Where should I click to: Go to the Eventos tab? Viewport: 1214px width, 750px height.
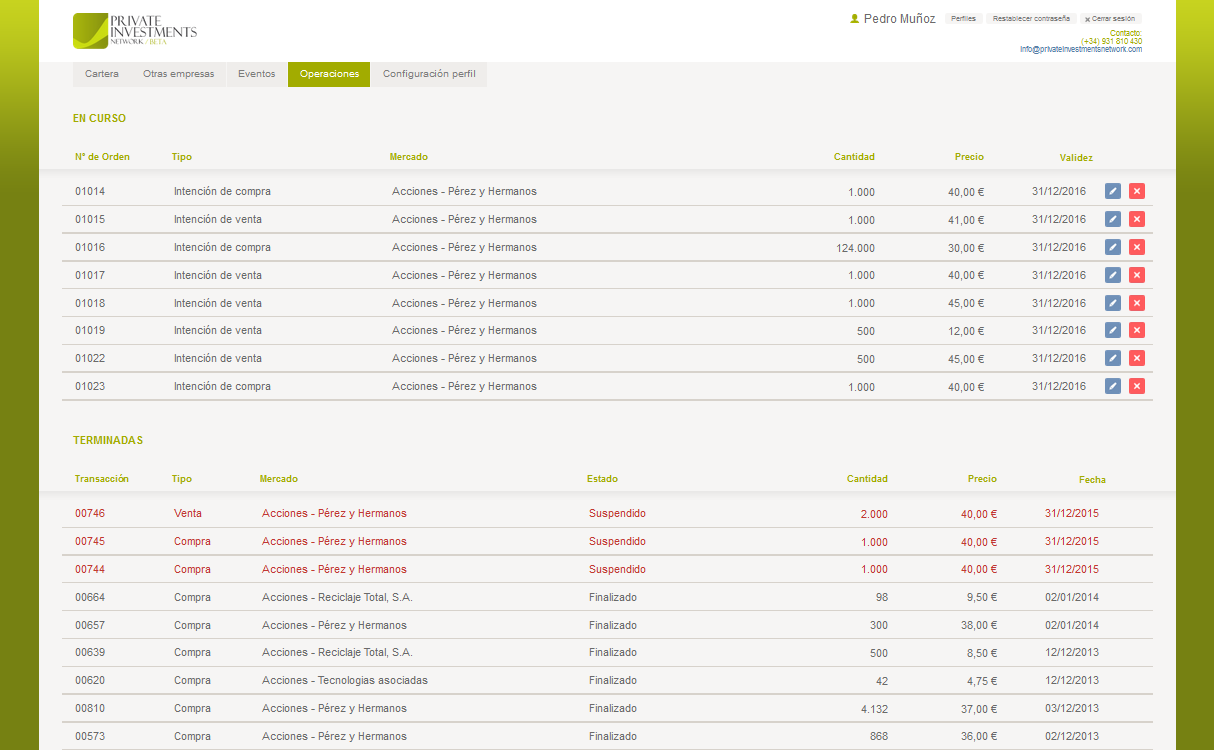click(257, 74)
